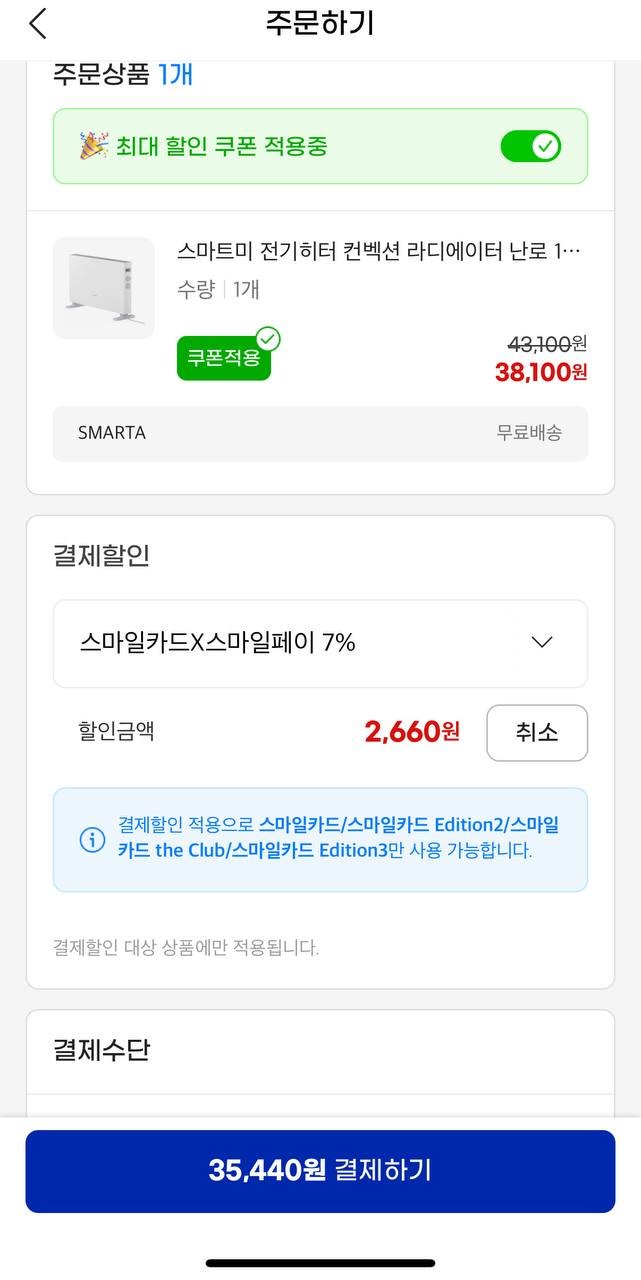Tap the 스마트미 전기히터 product title
Image resolution: width=641 pixels, height=1280 pixels.
point(378,250)
